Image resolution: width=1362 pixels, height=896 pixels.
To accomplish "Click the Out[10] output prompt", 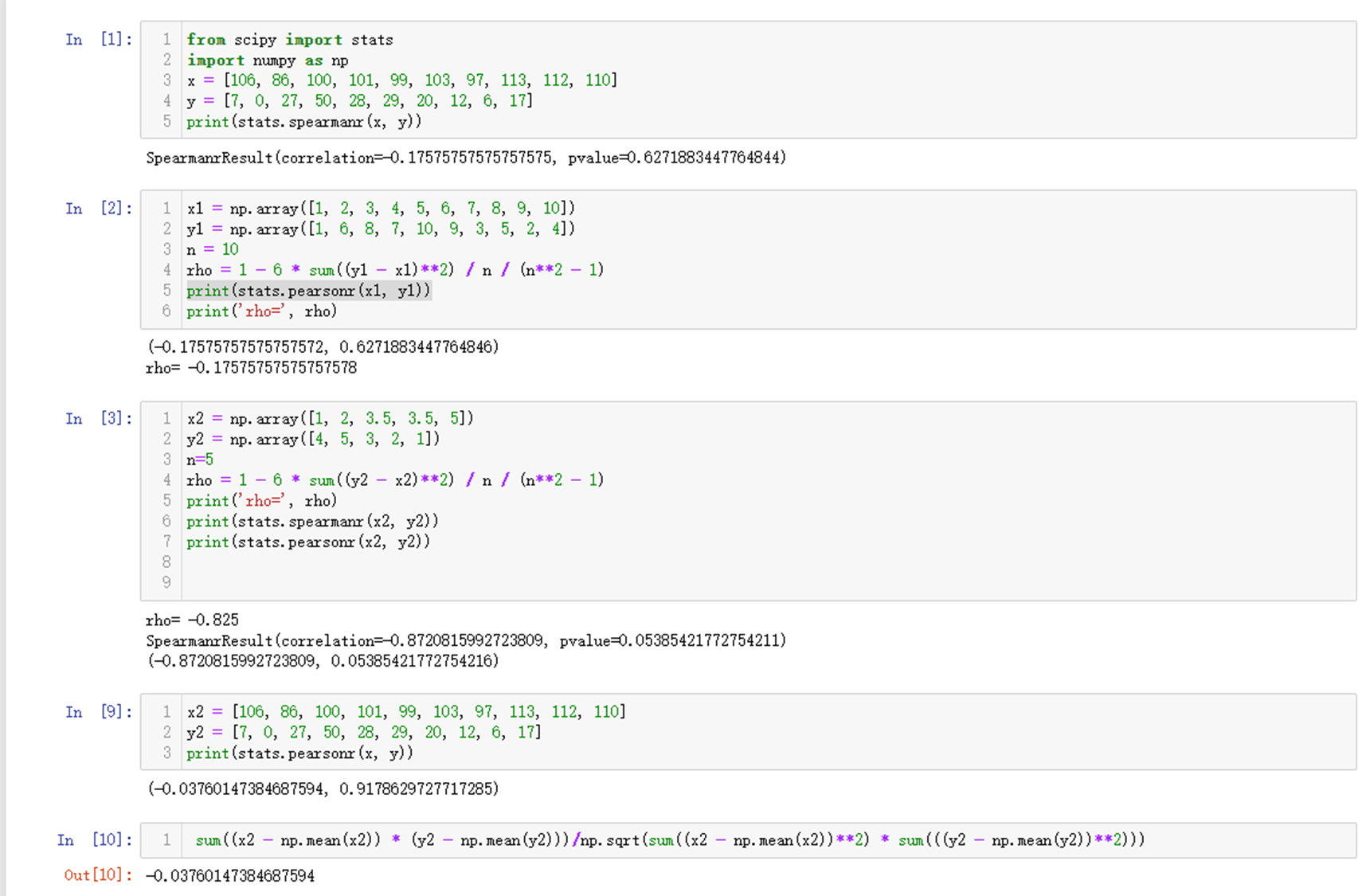I will pyautogui.click(x=98, y=875).
